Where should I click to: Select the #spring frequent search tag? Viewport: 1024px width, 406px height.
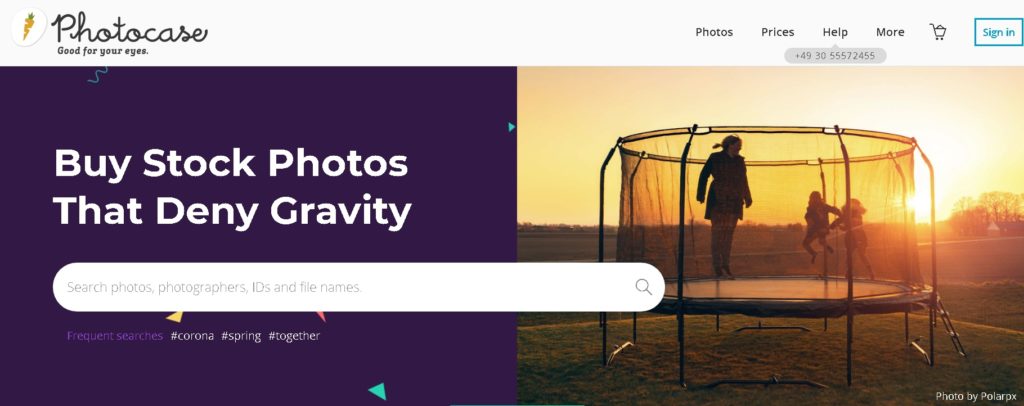241,336
